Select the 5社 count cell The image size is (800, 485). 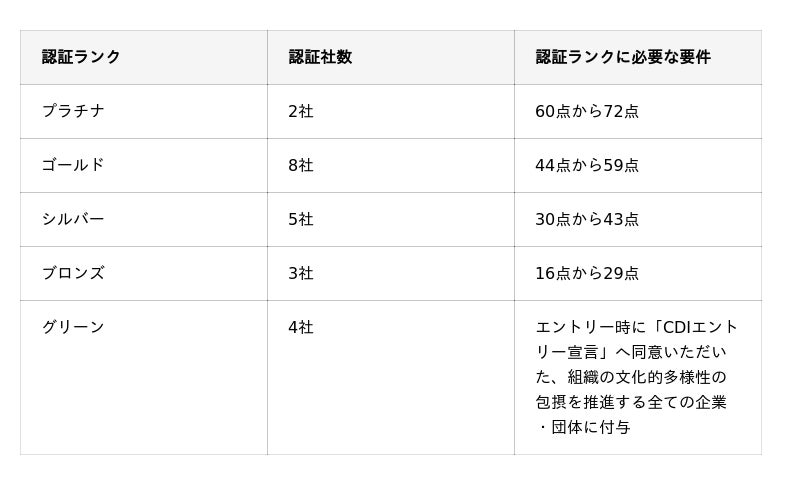click(300, 219)
